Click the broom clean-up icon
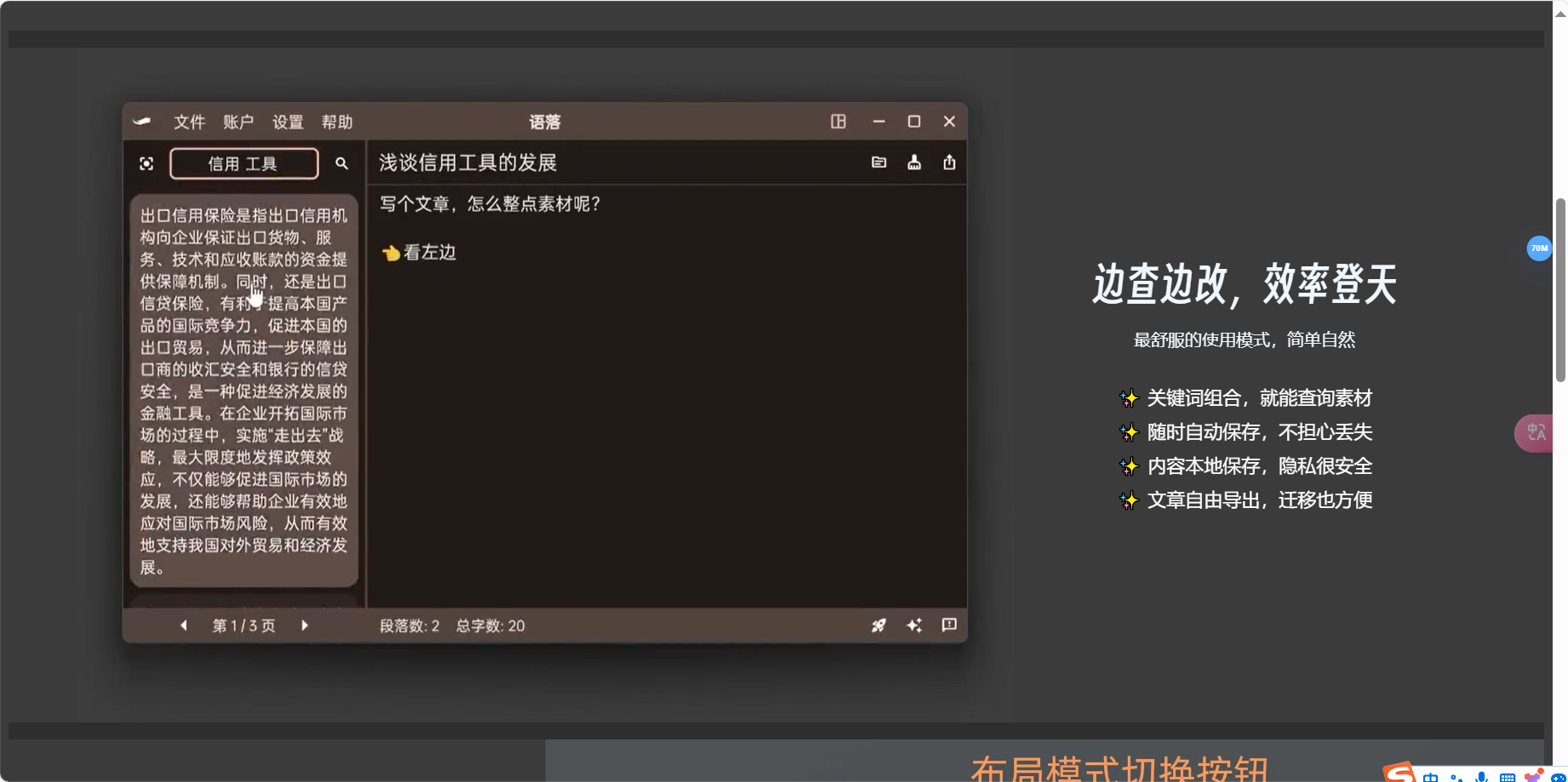Image resolution: width=1568 pixels, height=782 pixels. 914,163
